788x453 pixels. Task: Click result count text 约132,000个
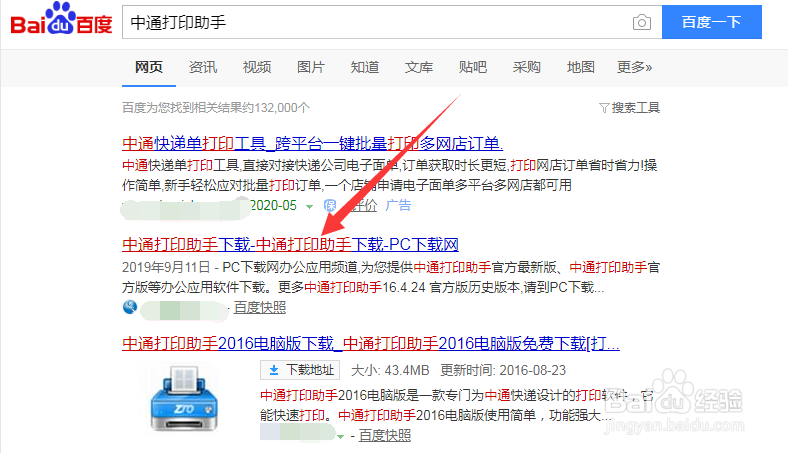276,108
